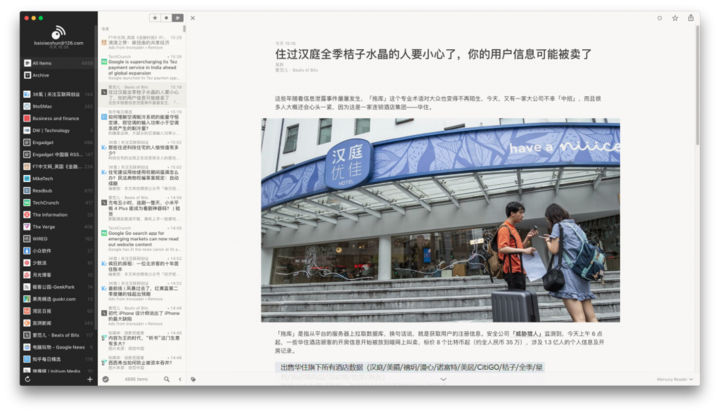The image size is (720, 414).
Task: Open the 14:58 小米平板 4 Plus article
Action: coord(141,208)
